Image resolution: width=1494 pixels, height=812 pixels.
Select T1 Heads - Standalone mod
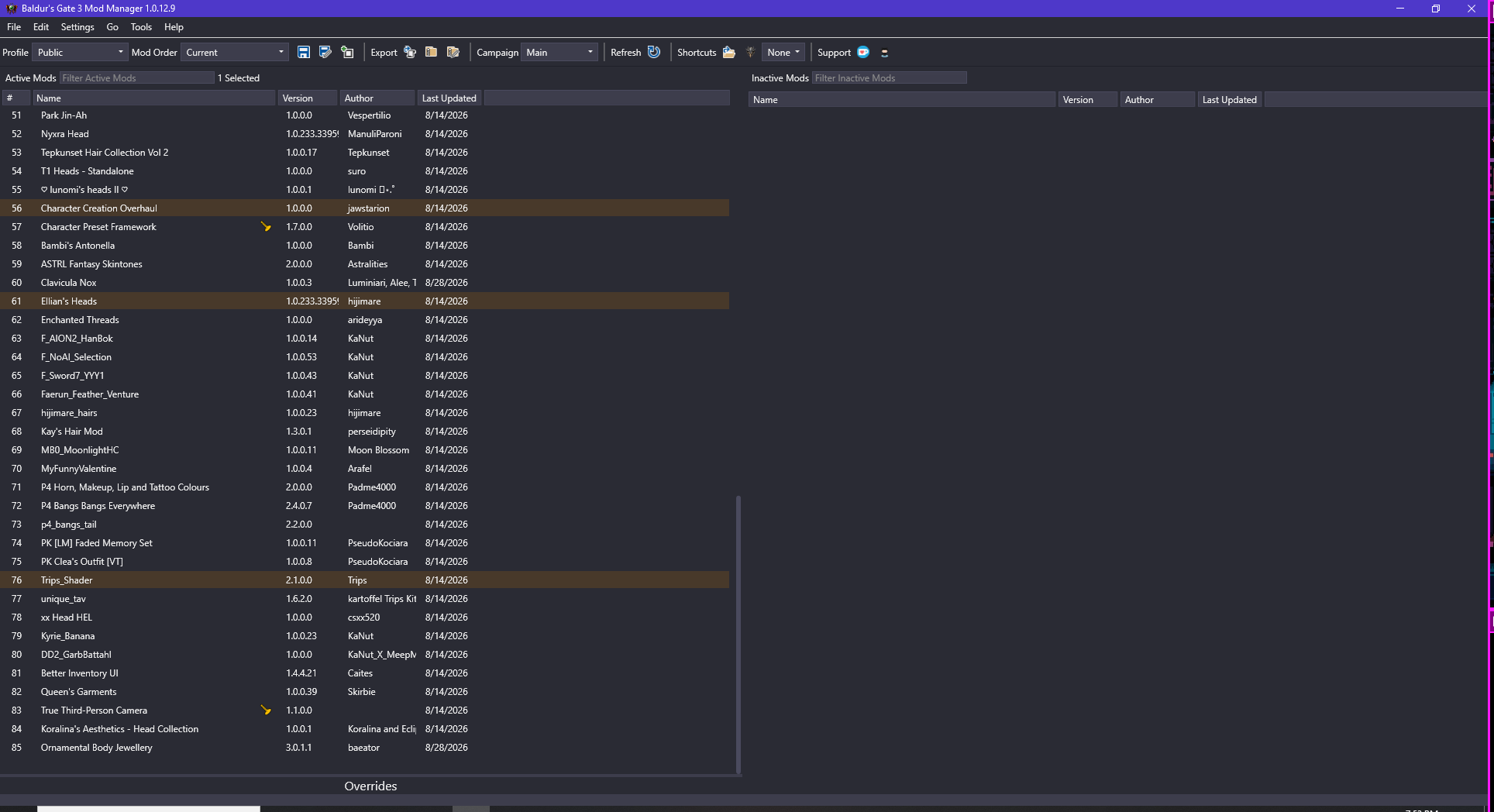pos(88,170)
